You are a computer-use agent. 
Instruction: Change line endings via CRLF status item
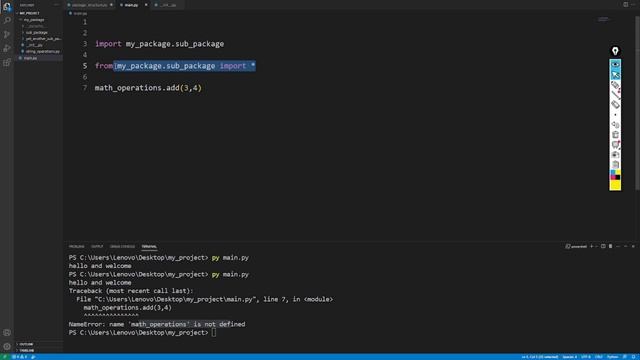(599, 357)
